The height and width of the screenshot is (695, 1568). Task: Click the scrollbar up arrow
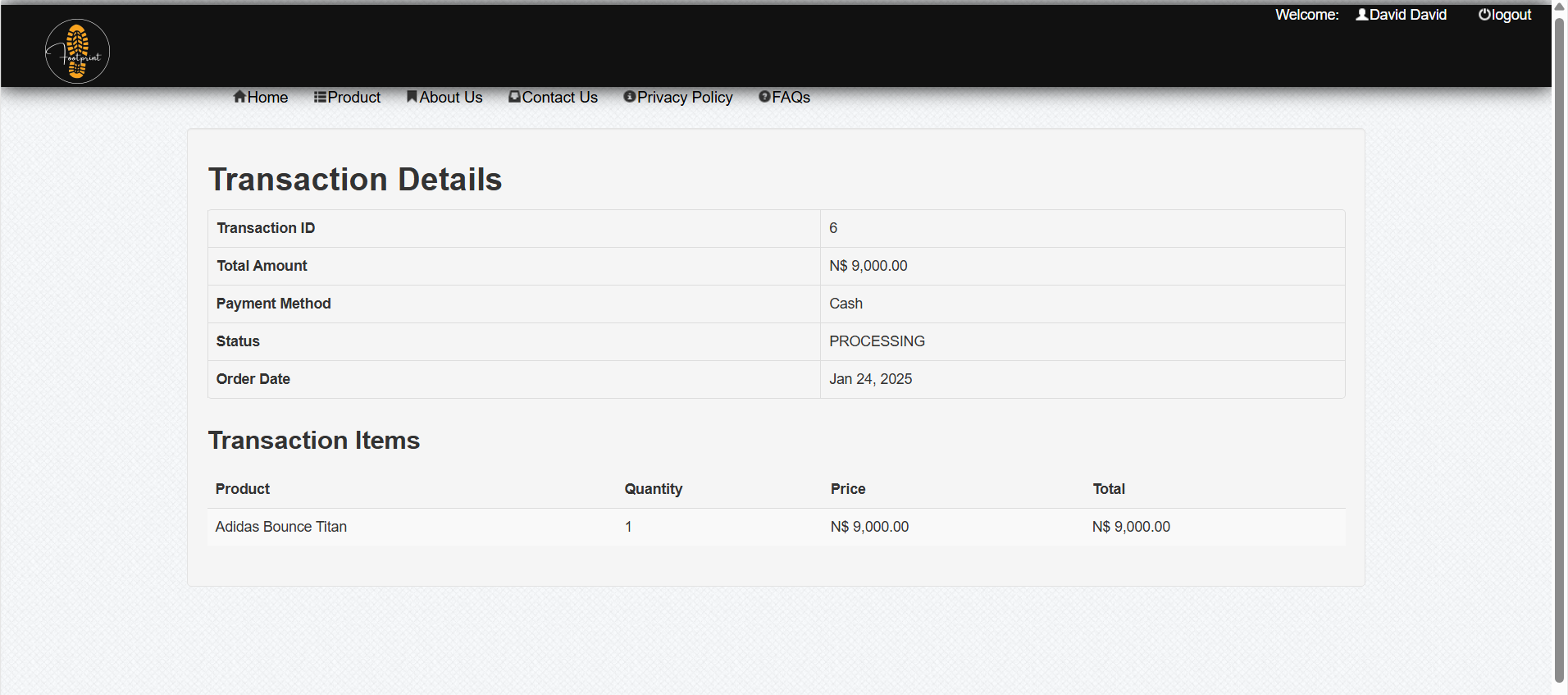point(1559,7)
